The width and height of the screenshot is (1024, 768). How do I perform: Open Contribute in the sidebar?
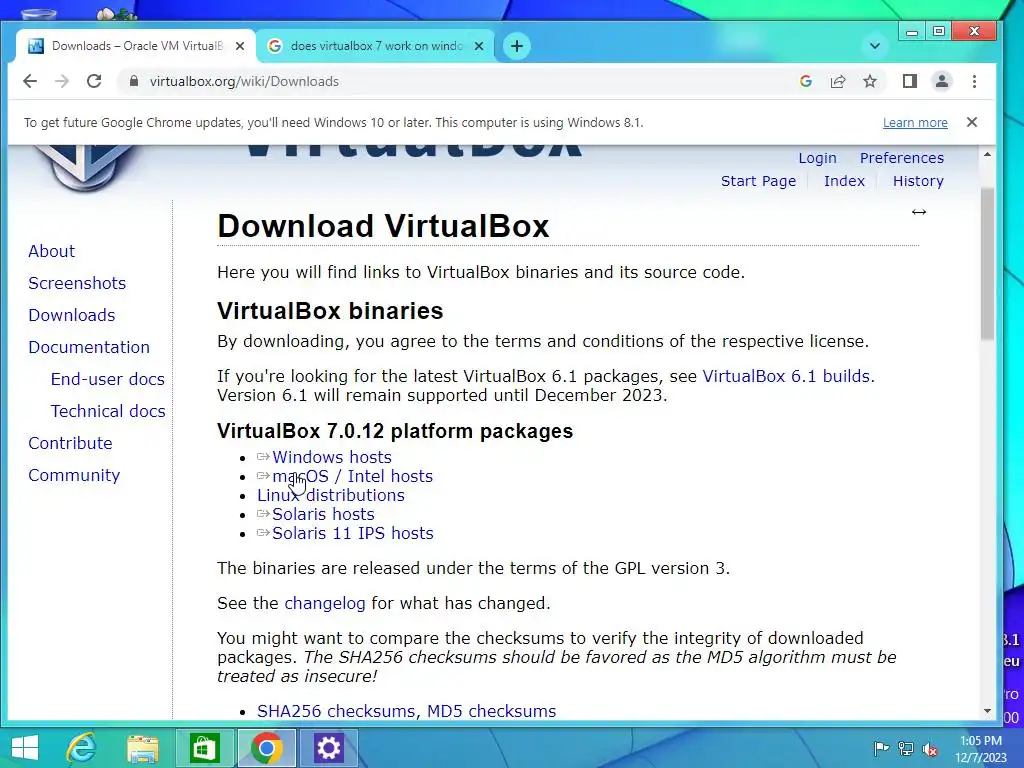tap(71, 443)
